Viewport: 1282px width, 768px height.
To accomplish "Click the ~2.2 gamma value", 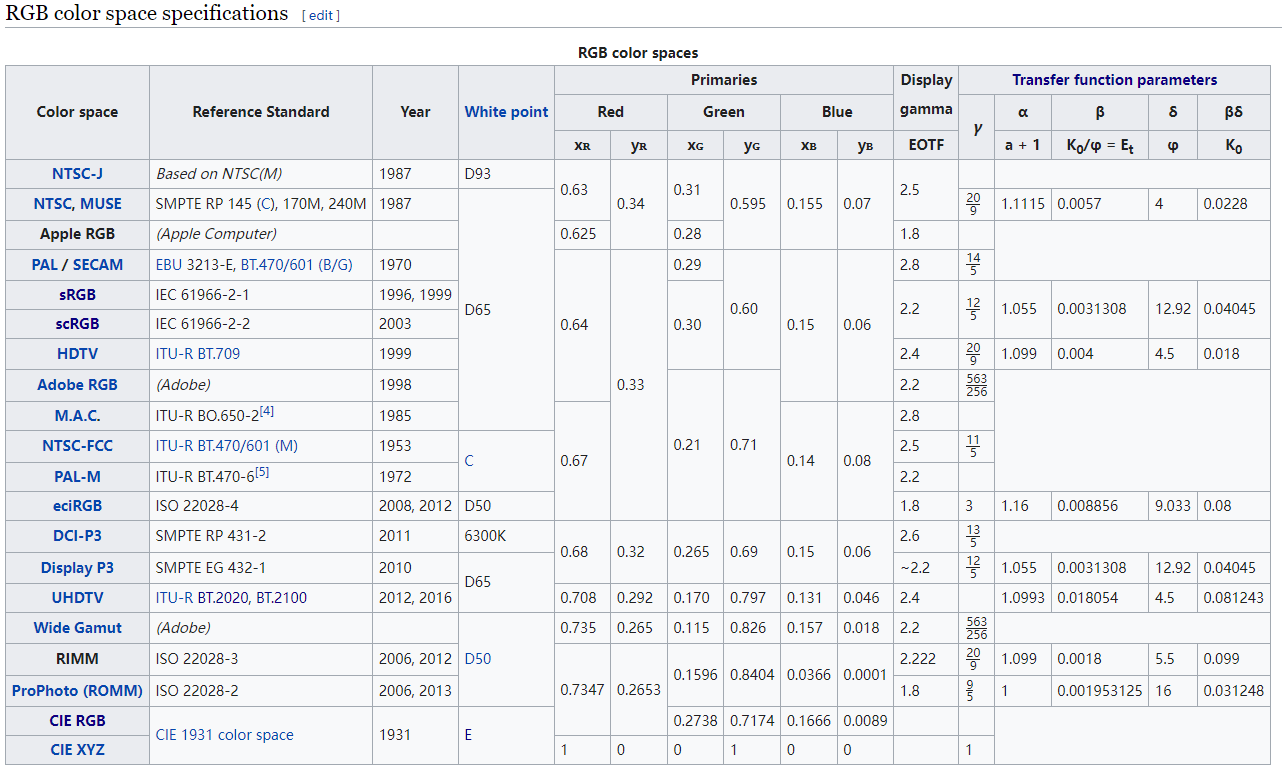I will tap(926, 568).
